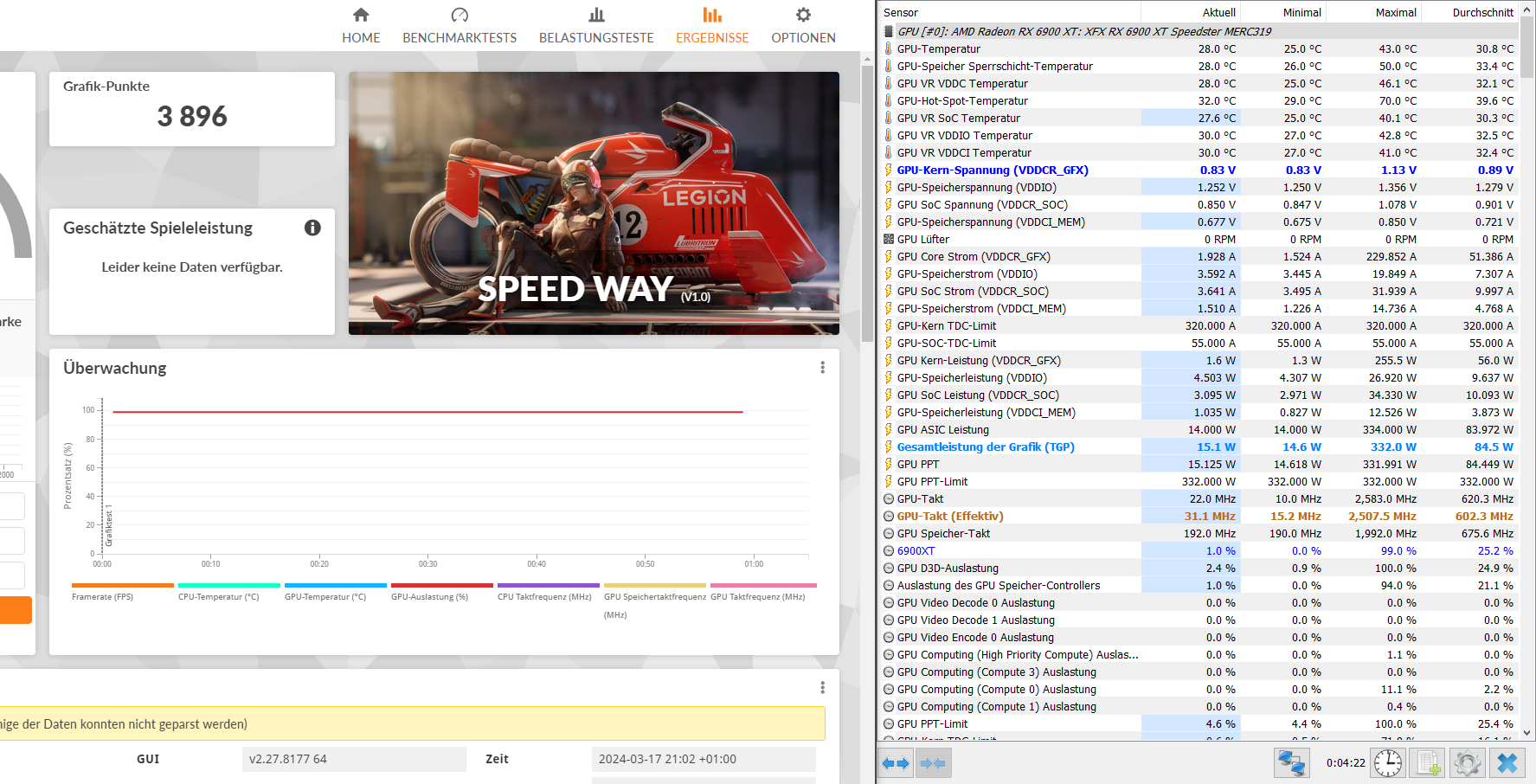This screenshot has width=1536, height=784.
Task: Open the HWiNFO remote network monitors button
Action: point(1292,763)
